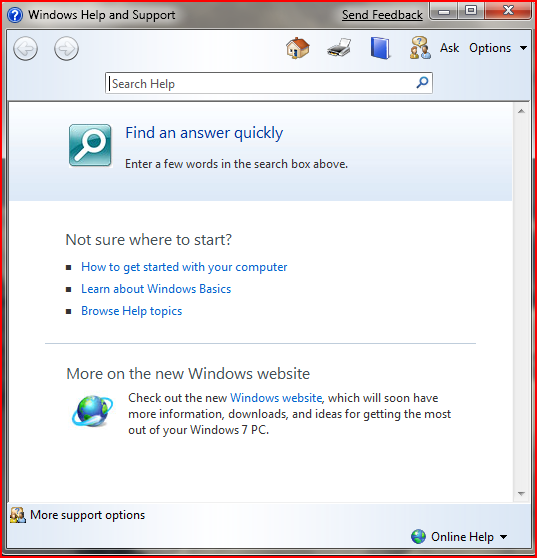
Task: Click 'Enter a few words in the search box above.'
Action: click(236, 164)
